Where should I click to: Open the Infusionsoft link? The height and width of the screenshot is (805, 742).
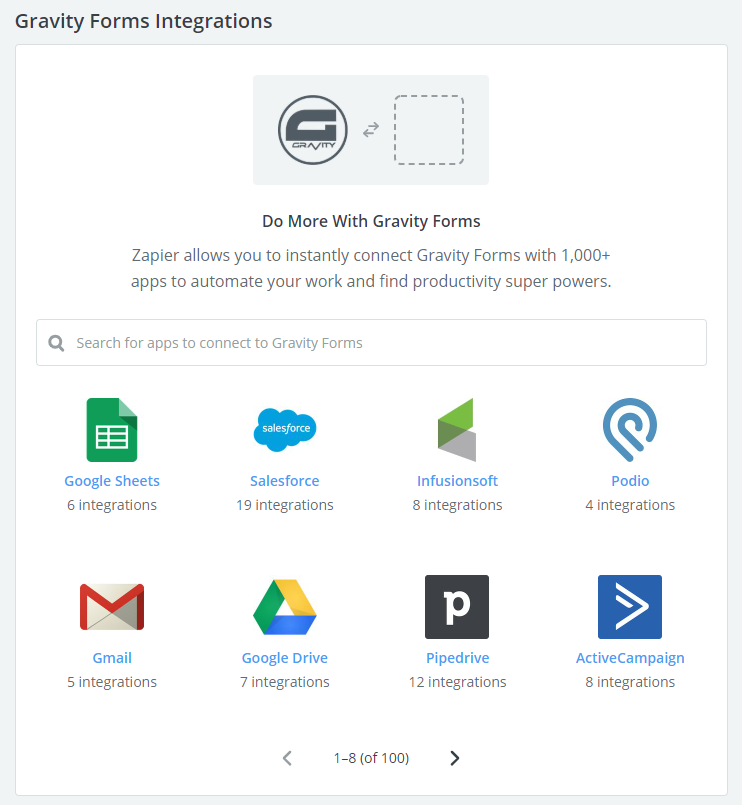457,481
